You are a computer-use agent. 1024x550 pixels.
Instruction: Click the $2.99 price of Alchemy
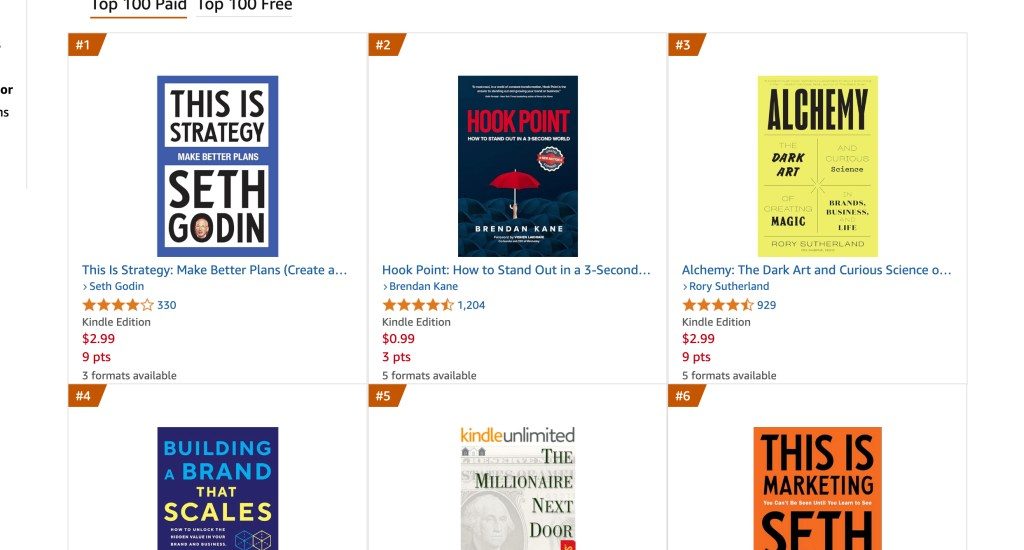(698, 339)
